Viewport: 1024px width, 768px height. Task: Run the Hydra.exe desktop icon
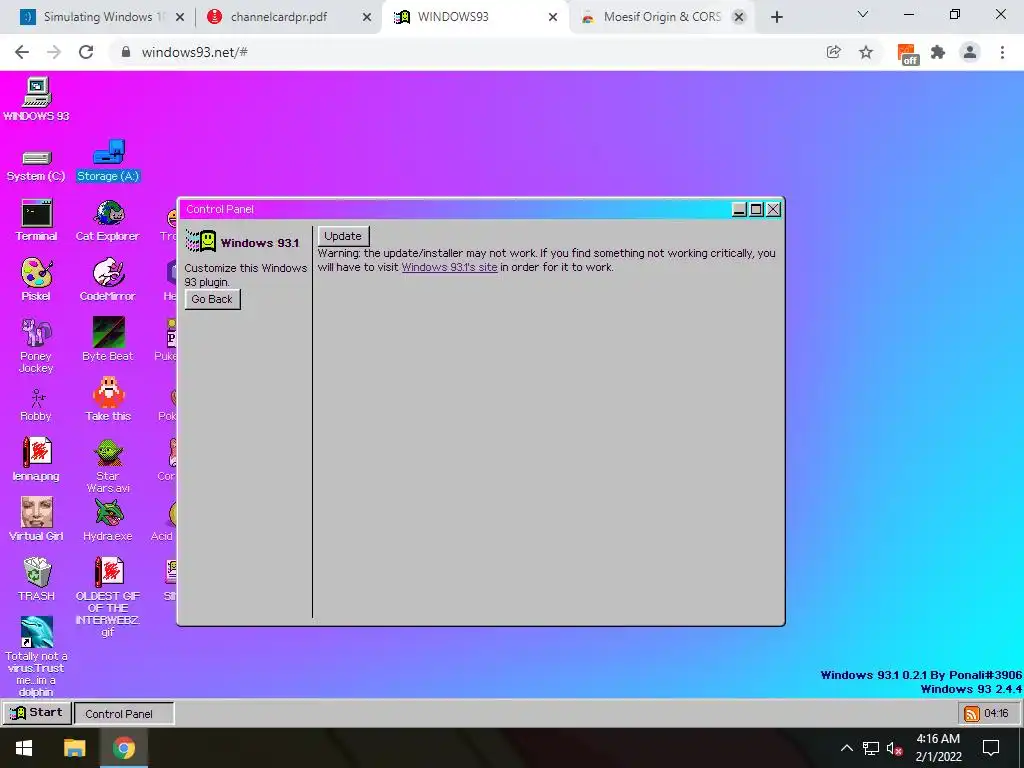point(108,519)
